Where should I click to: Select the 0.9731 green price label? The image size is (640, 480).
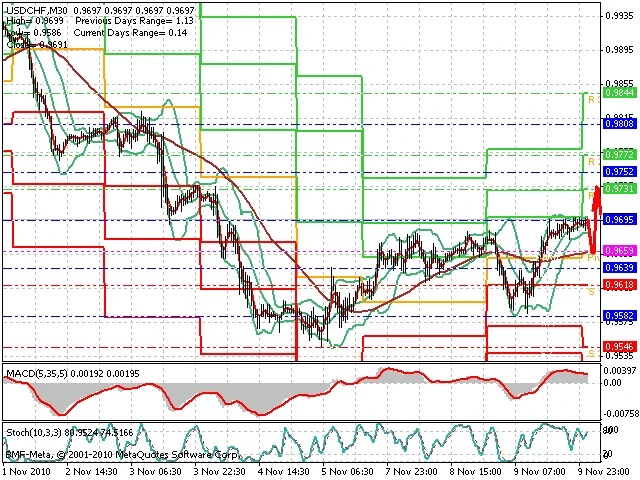[620, 189]
